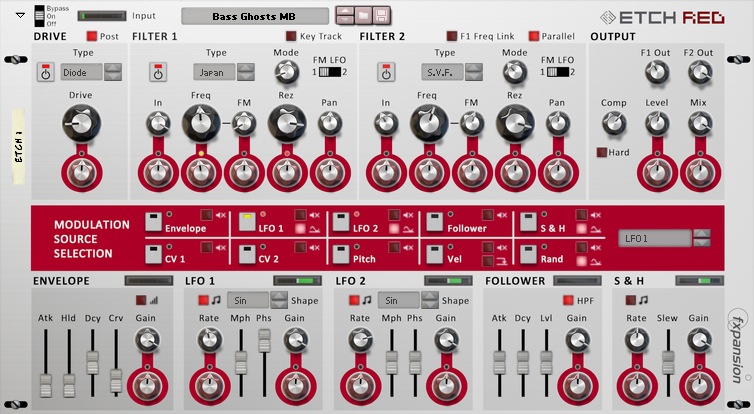Viewport: 754px width, 414px height.
Task: Click the Filter 1 Mode knob
Action: [x=286, y=73]
